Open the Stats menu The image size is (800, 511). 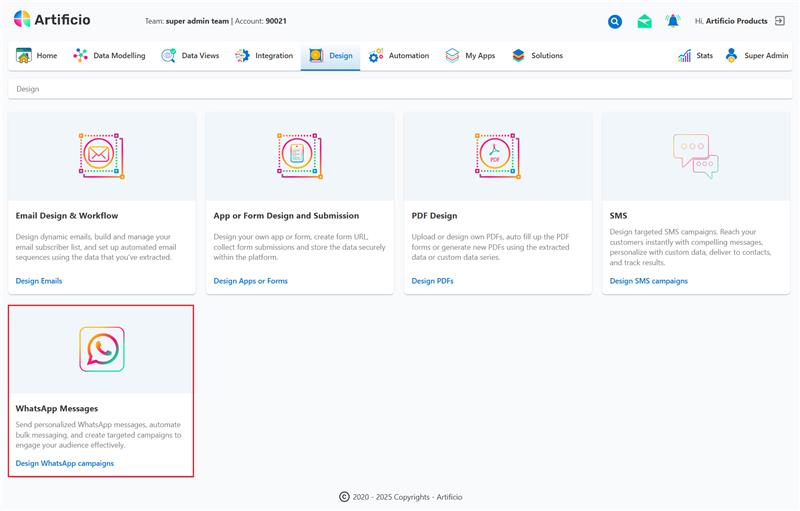tap(705, 56)
